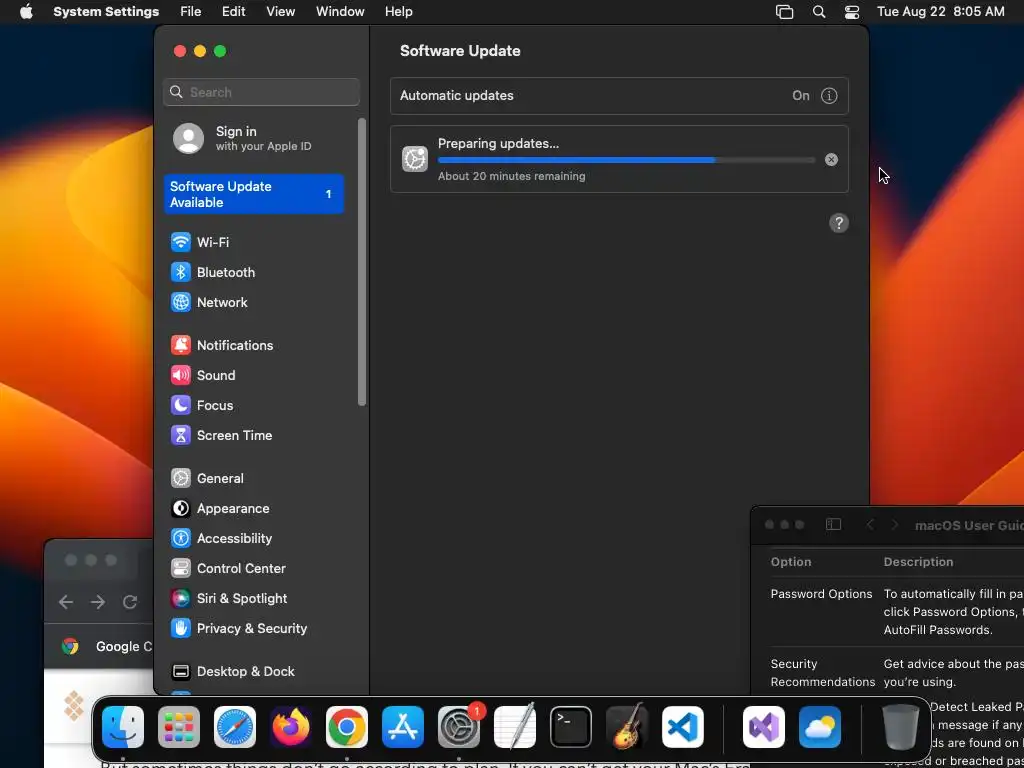Open the Help menu
1024x768 pixels.
click(398, 12)
